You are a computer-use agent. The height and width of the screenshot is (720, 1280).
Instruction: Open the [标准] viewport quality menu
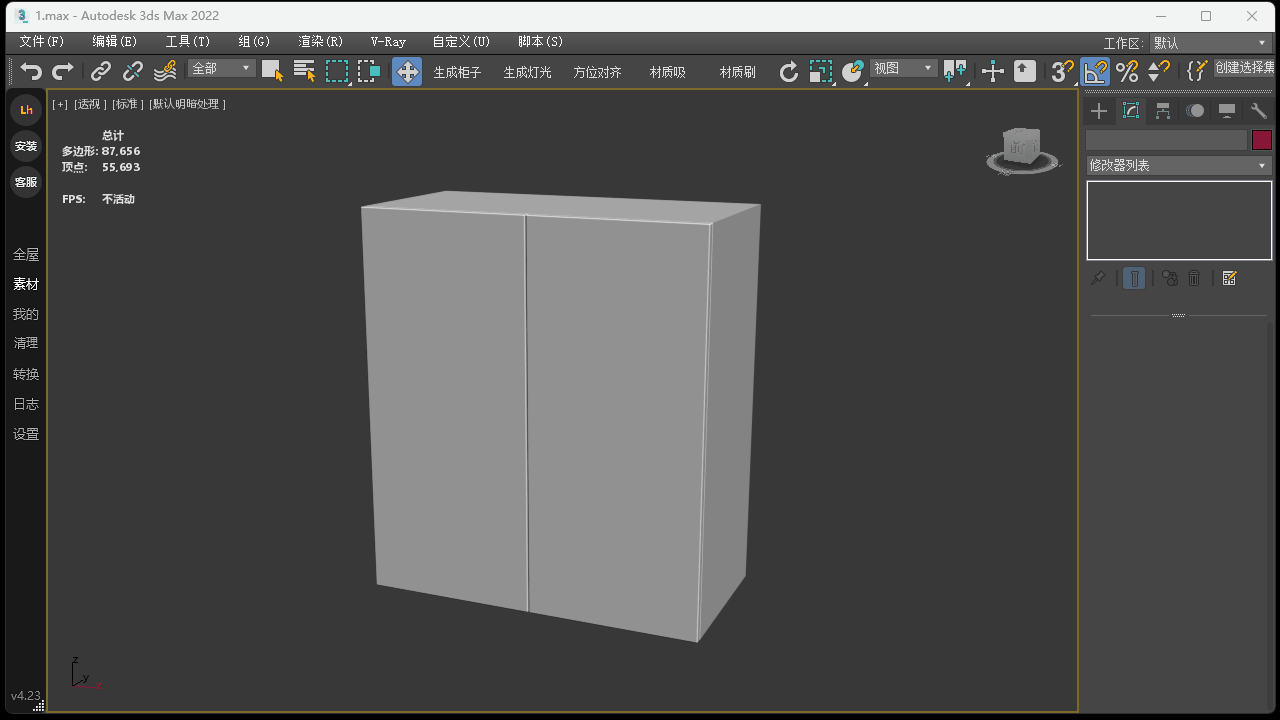(128, 104)
